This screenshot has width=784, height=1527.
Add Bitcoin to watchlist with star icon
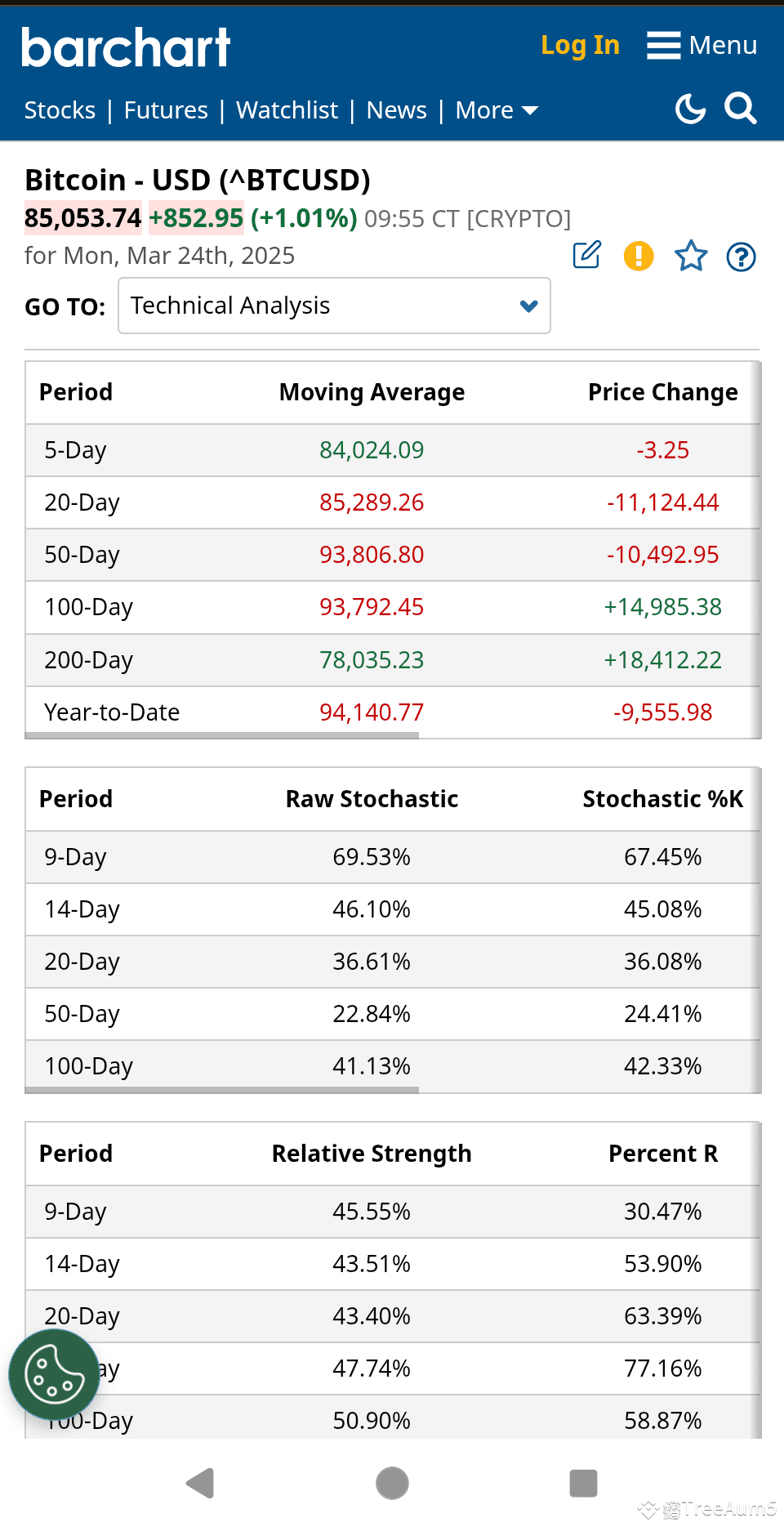pos(691,257)
